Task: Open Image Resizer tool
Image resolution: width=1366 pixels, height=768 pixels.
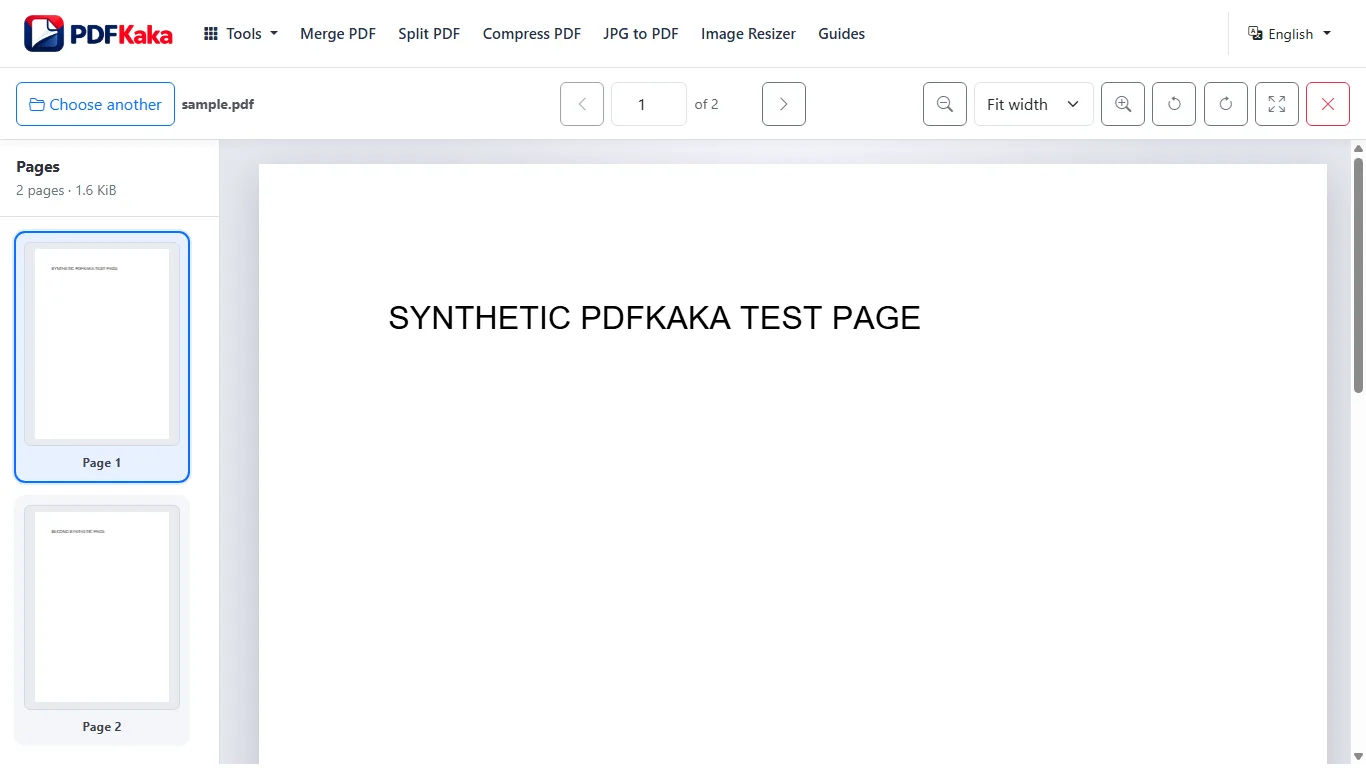Action: coord(748,34)
